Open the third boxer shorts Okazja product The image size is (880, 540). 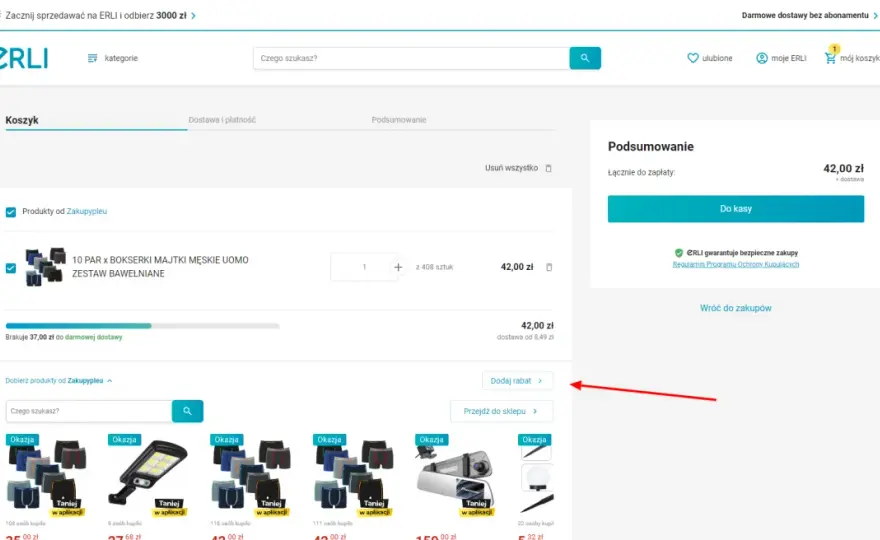pyautogui.click(x=251, y=475)
